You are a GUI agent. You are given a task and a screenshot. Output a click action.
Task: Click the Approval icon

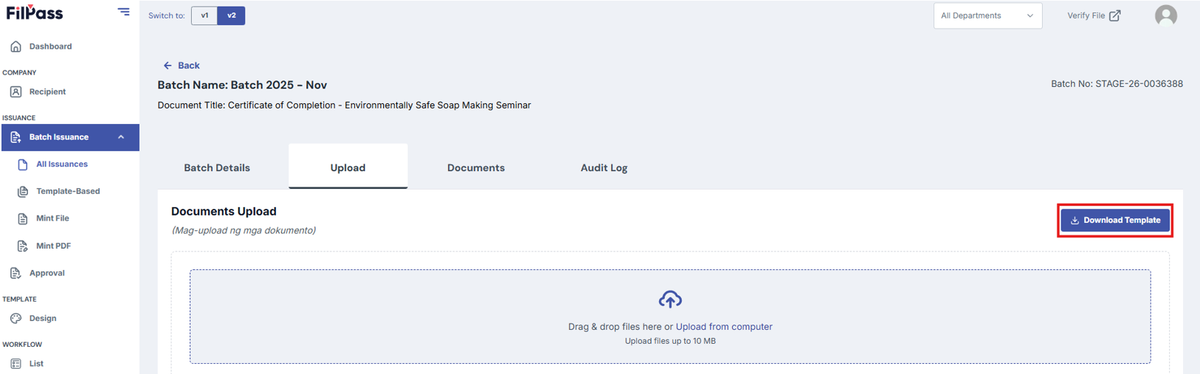pyautogui.click(x=16, y=273)
